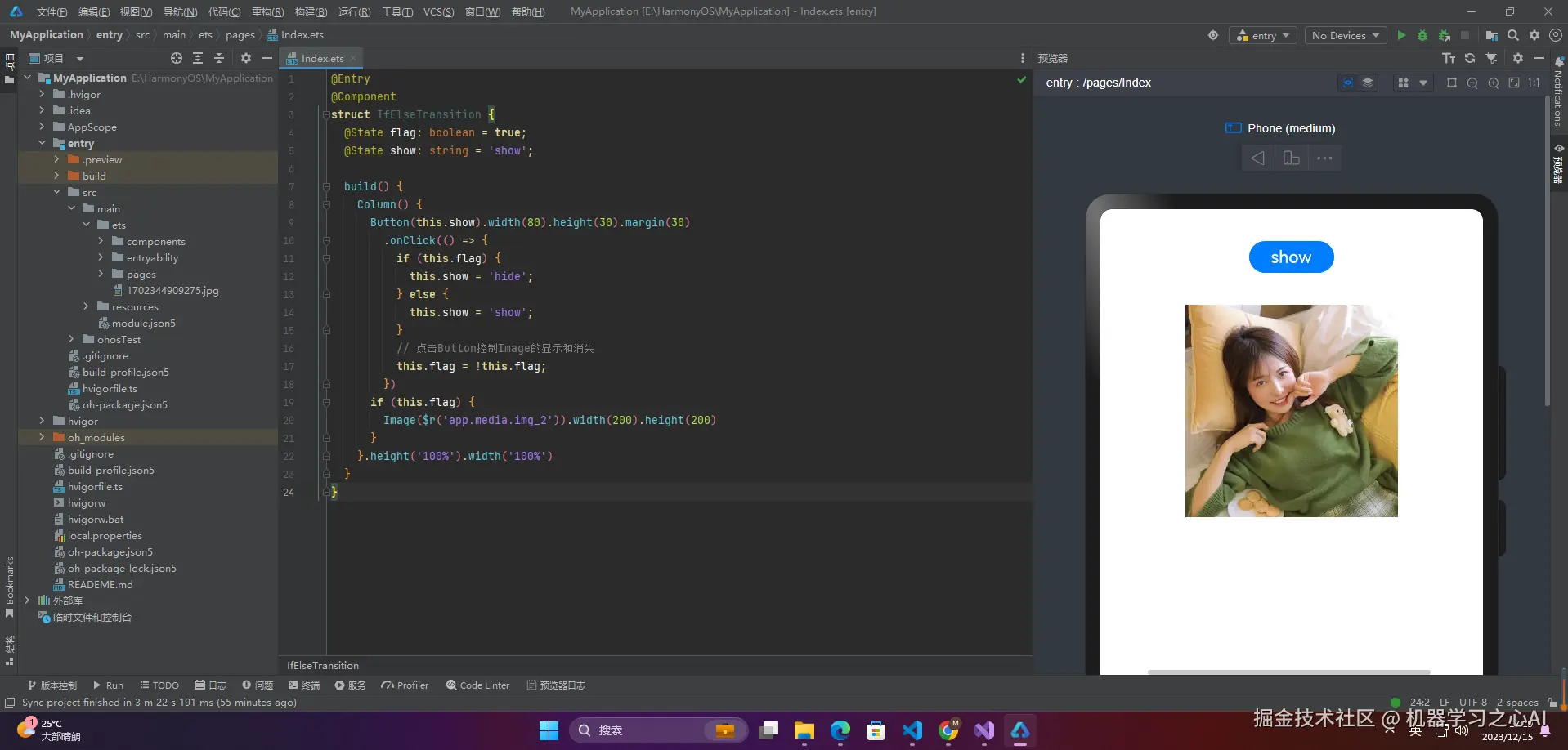Viewport: 1568px width, 750px height.
Task: Collapse all nodes in project panel
Action: [x=219, y=58]
